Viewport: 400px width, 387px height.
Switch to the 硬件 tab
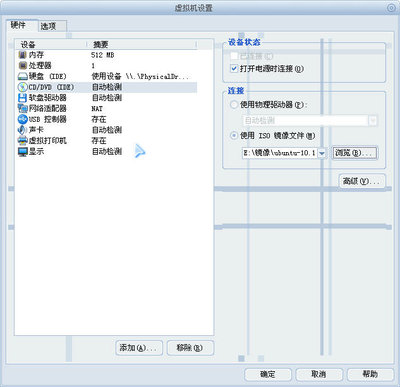(22, 25)
